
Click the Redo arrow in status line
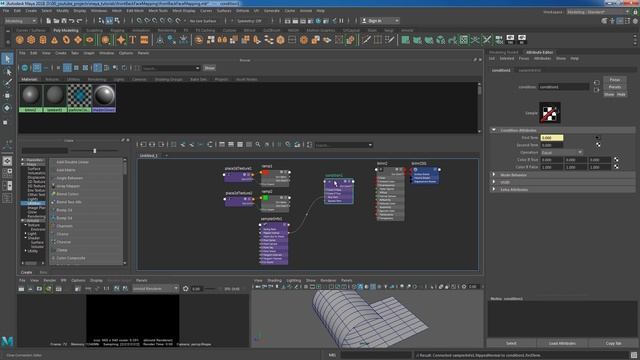click(80, 20)
